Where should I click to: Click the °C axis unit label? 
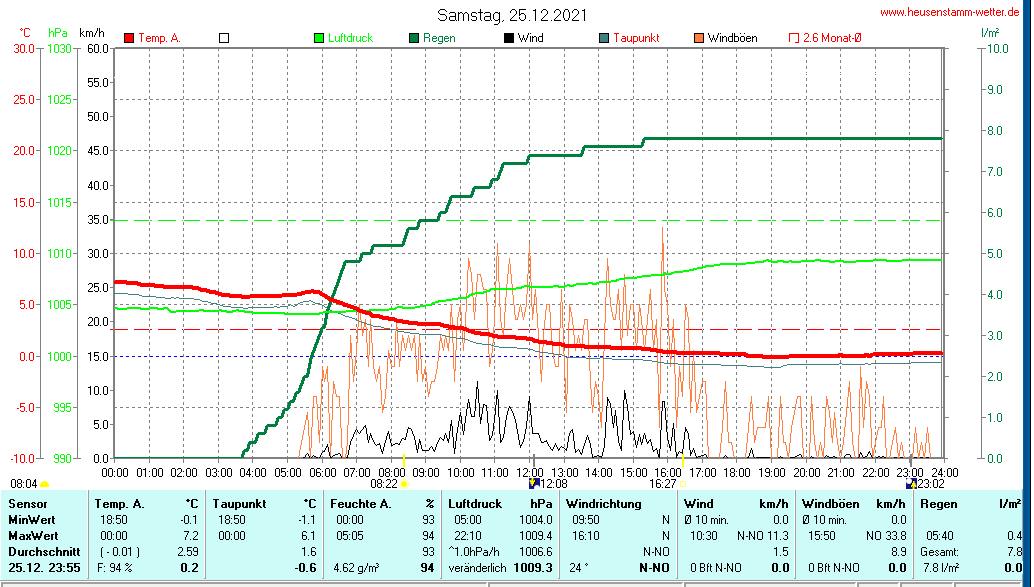24,33
